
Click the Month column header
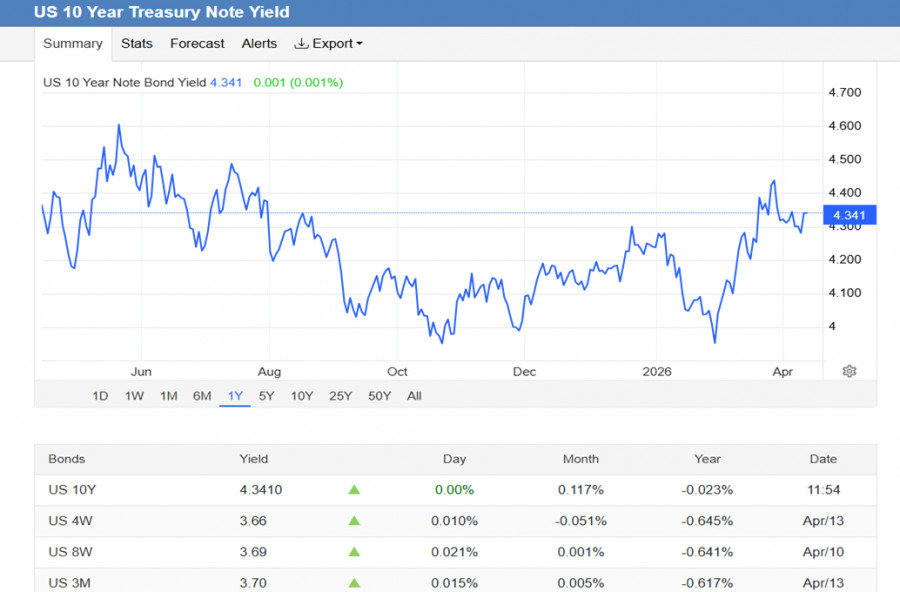[581, 459]
